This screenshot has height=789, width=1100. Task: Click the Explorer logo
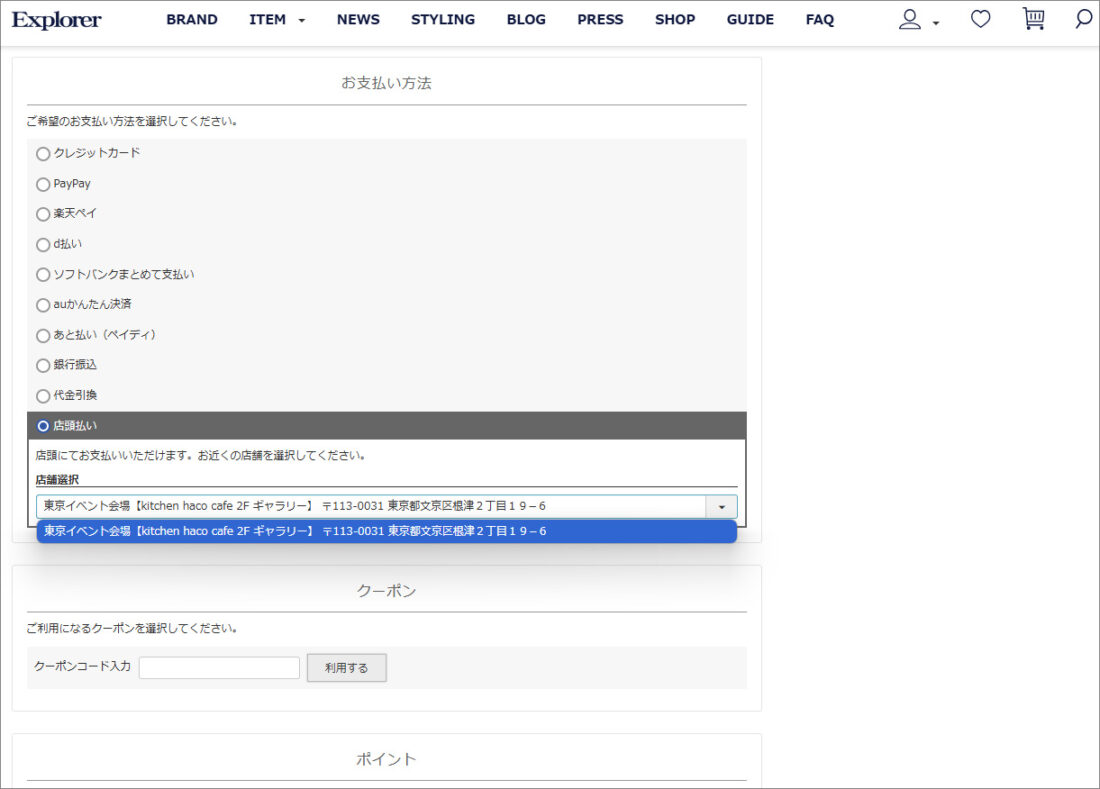(x=56, y=20)
